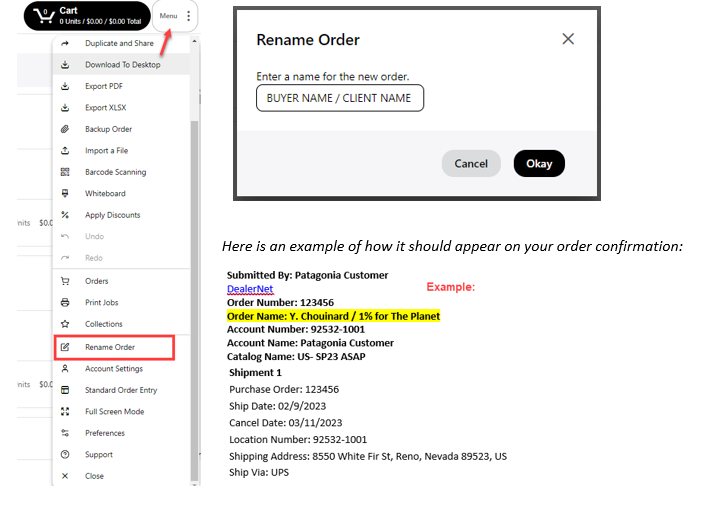Choose Download To Desktop
This screenshot has height=525, width=713.
click(x=123, y=65)
